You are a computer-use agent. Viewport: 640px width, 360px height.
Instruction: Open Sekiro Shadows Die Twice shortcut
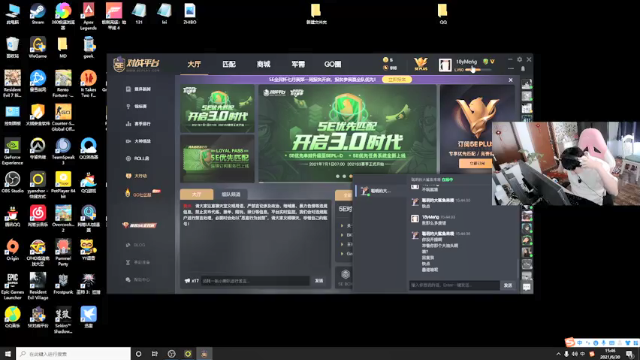[x=63, y=320]
